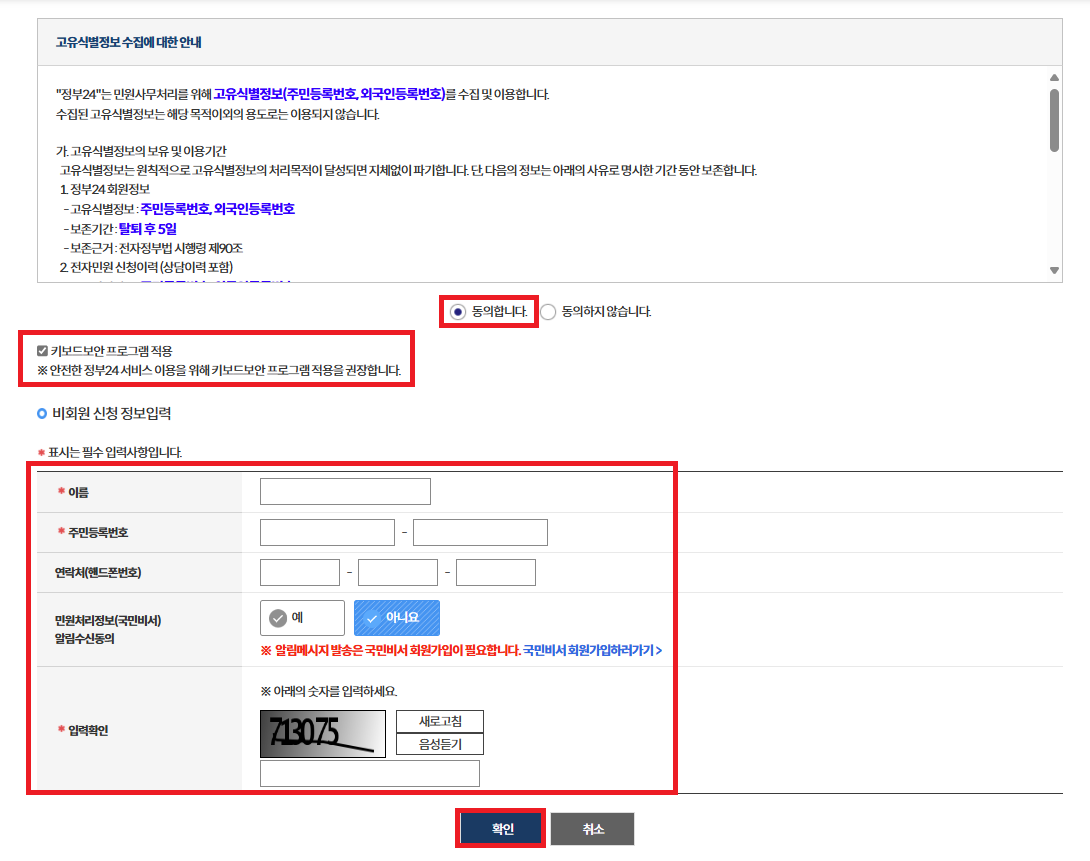Click the captcha image showing 713075
Image resolution: width=1090 pixels, height=861 pixels.
(323, 734)
